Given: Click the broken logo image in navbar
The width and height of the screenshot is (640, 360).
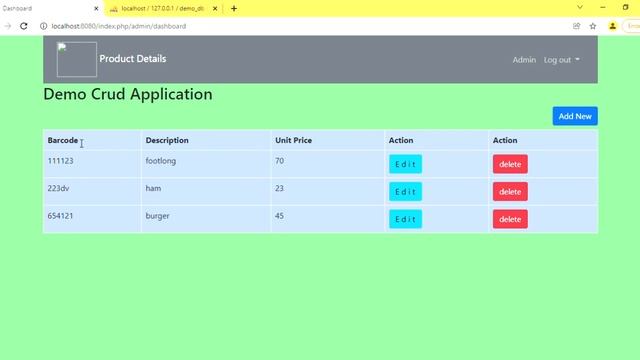Looking at the screenshot, I should coord(77,59).
